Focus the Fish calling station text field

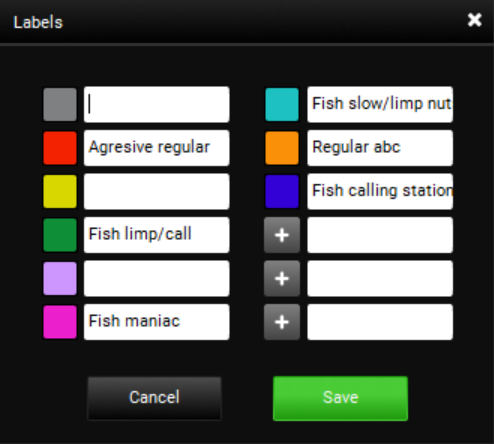(x=380, y=192)
